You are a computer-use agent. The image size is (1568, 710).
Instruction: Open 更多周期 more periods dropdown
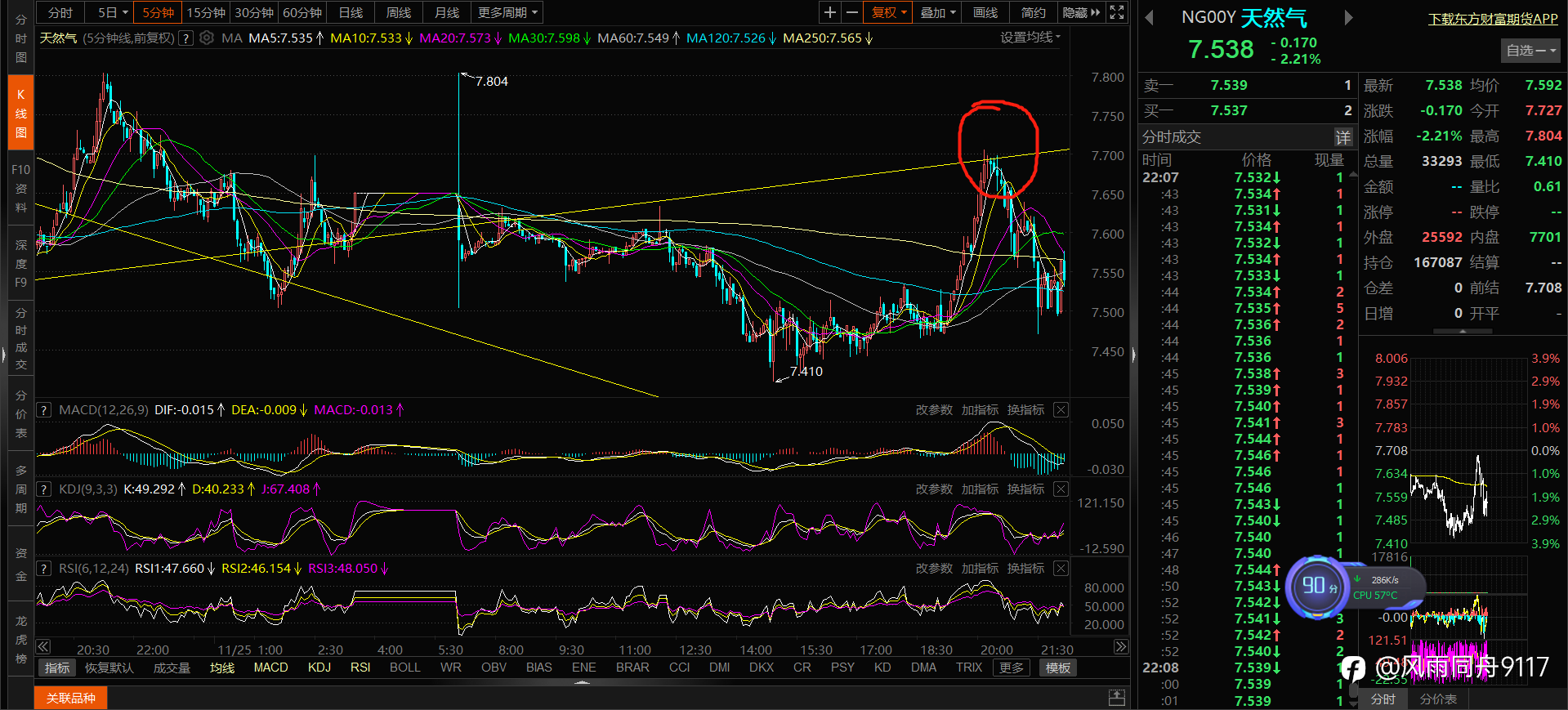coord(507,12)
